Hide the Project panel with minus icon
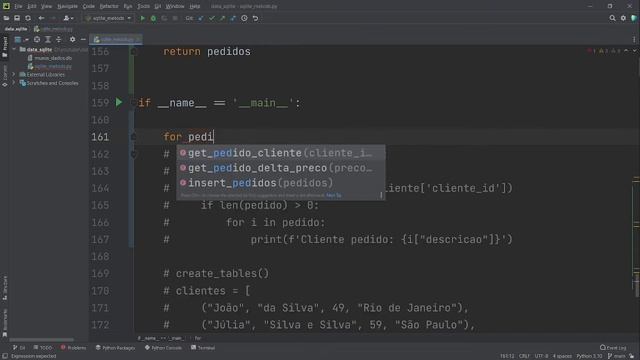Viewport: 640px width, 360px height. coord(83,40)
